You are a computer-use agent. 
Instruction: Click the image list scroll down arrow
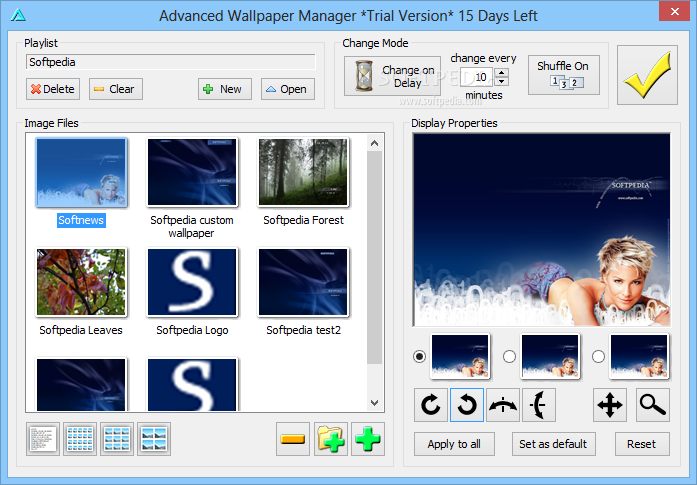[x=374, y=402]
